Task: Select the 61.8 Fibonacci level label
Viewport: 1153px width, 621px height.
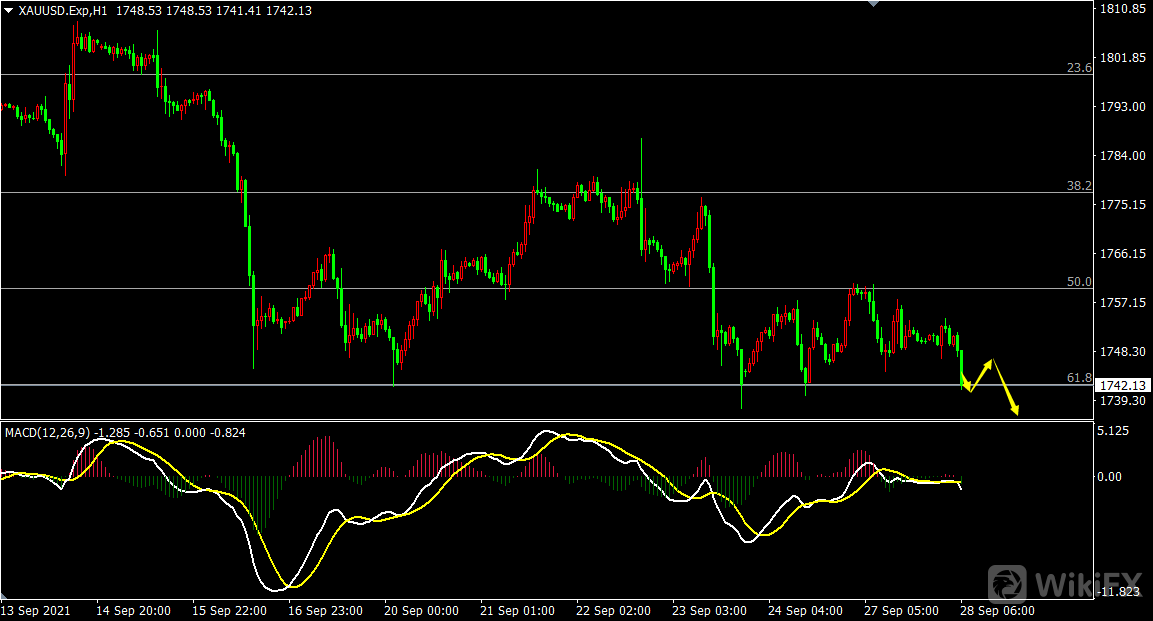Action: (x=1078, y=378)
